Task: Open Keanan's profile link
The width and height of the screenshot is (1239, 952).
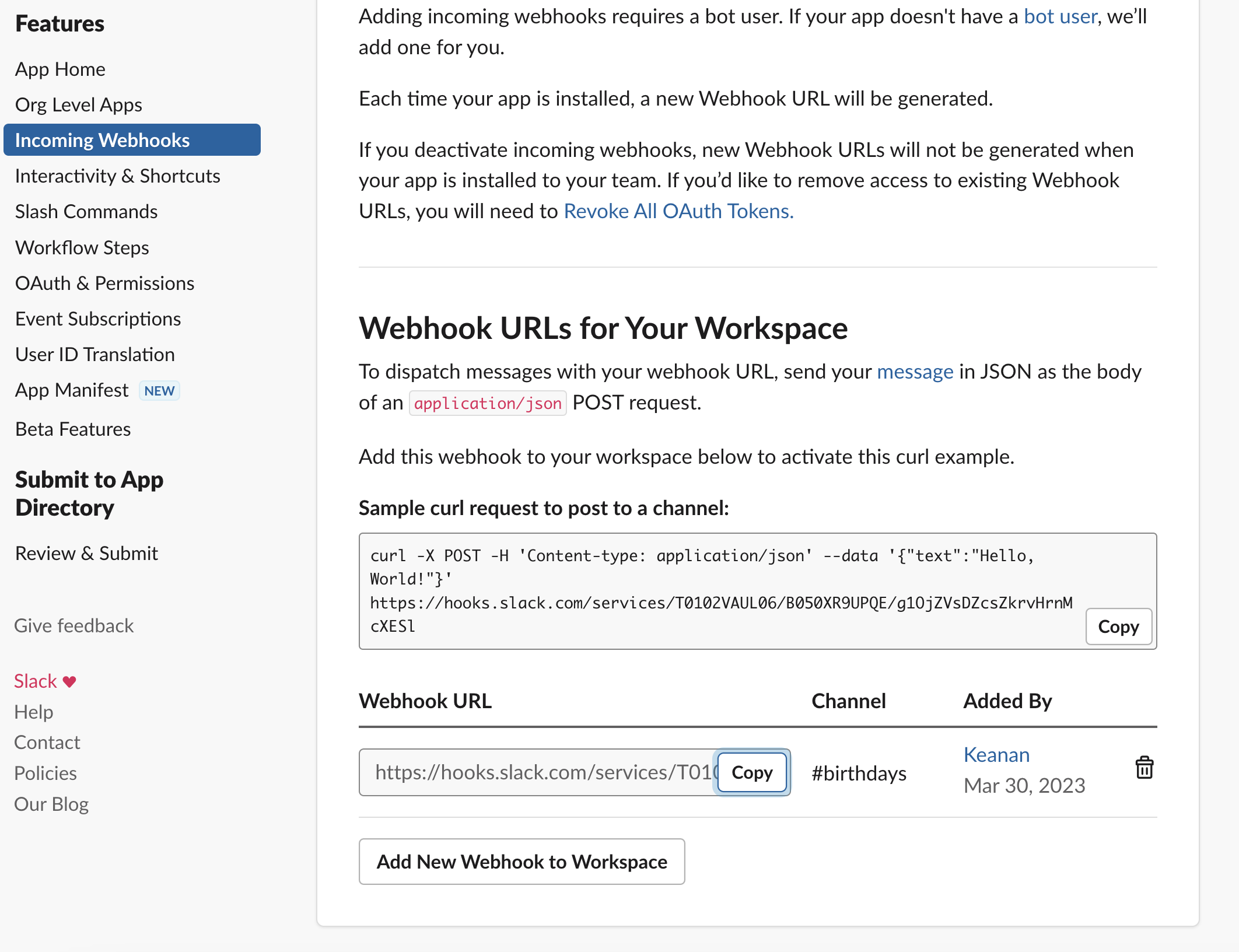Action: [996, 755]
